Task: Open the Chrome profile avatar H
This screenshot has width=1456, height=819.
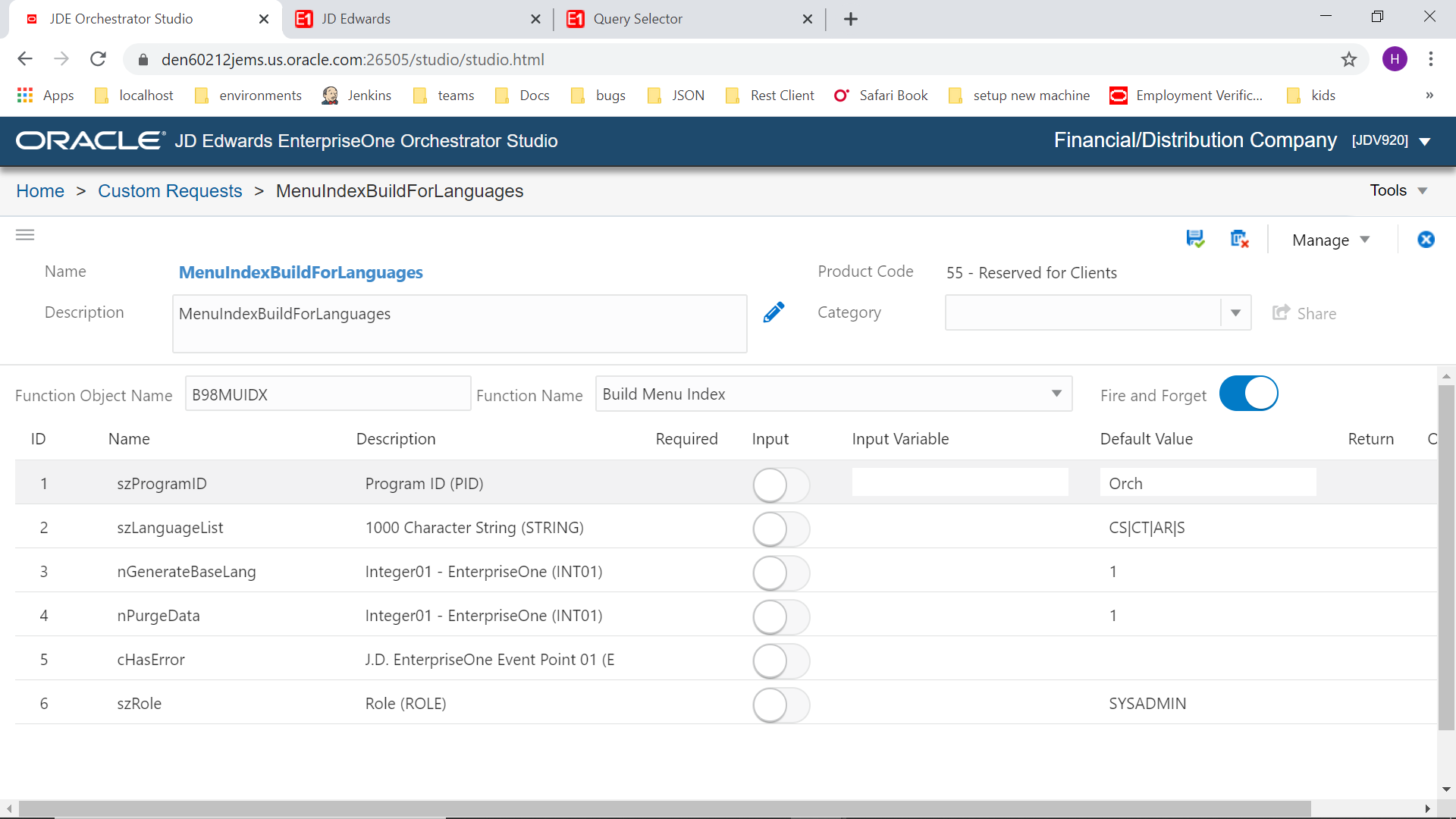Action: [x=1395, y=59]
